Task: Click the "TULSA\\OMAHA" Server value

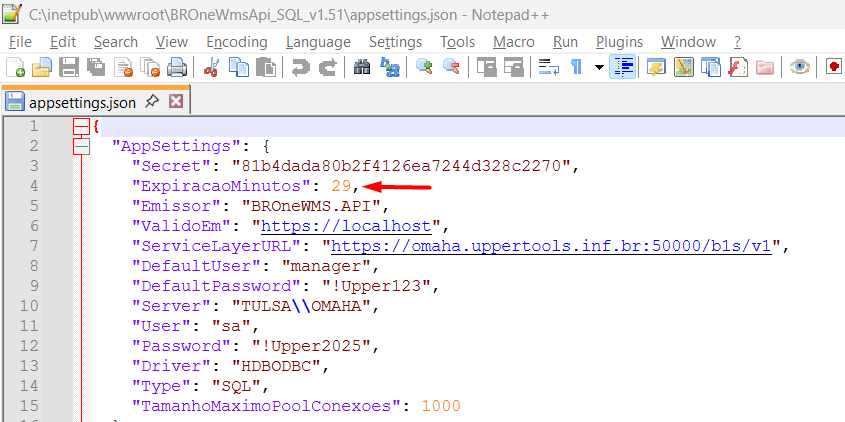Action: click(x=301, y=306)
